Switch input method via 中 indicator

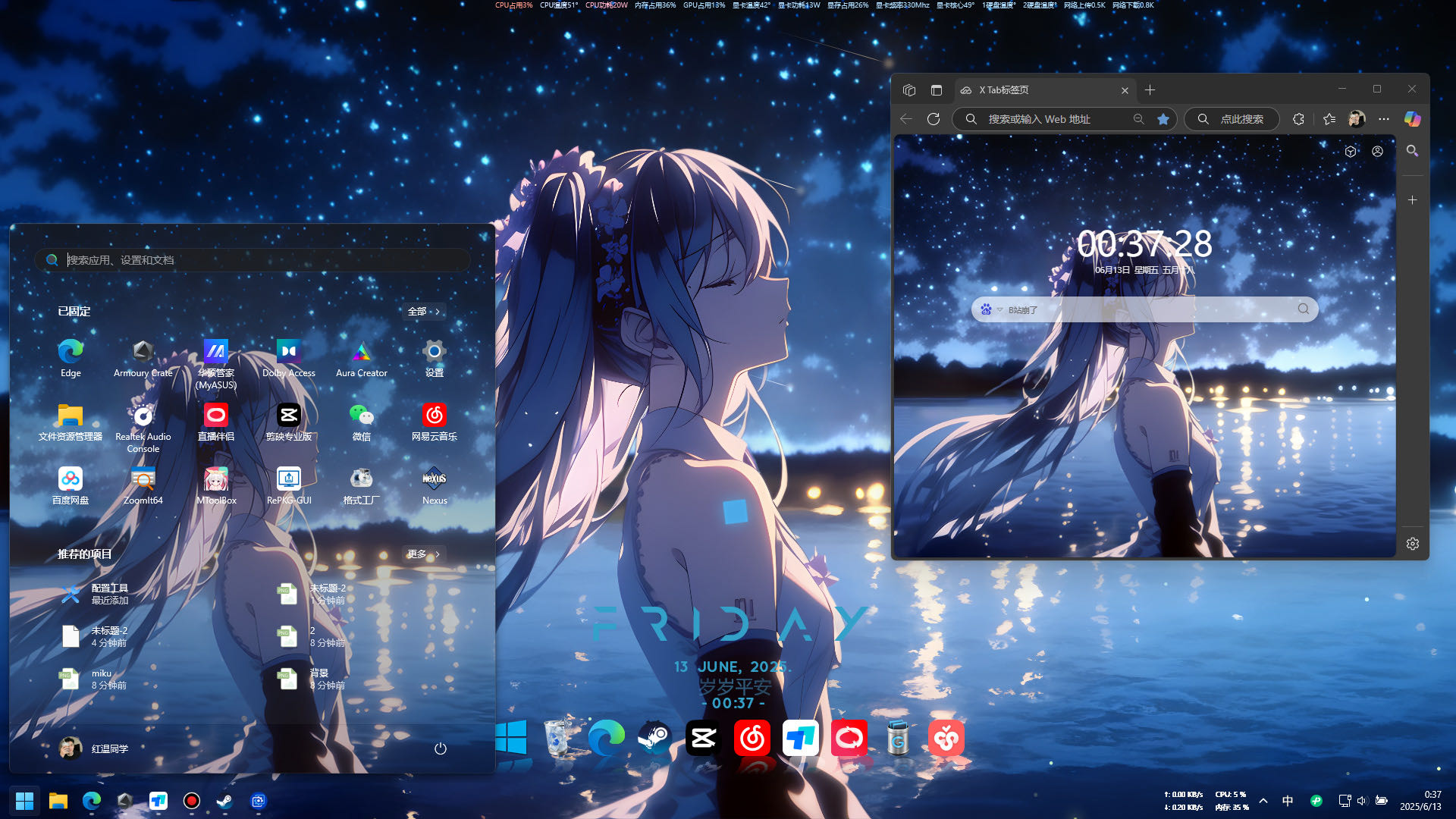click(x=1288, y=801)
